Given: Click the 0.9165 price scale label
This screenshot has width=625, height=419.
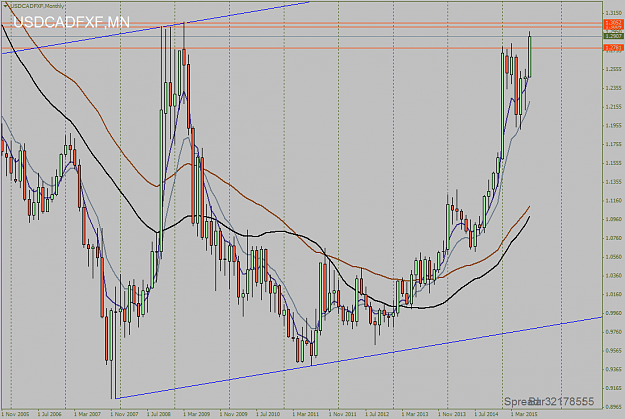Looking at the screenshot, I should pos(613,388).
